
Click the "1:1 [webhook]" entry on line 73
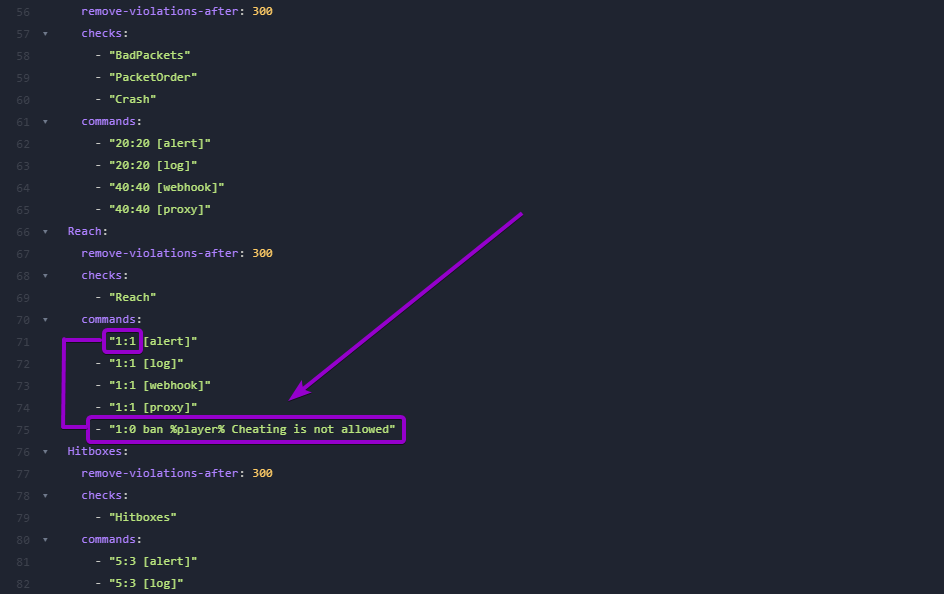coord(162,385)
